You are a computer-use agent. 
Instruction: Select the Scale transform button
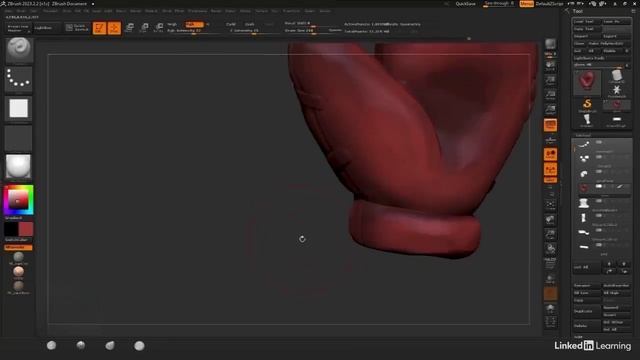tap(144, 28)
